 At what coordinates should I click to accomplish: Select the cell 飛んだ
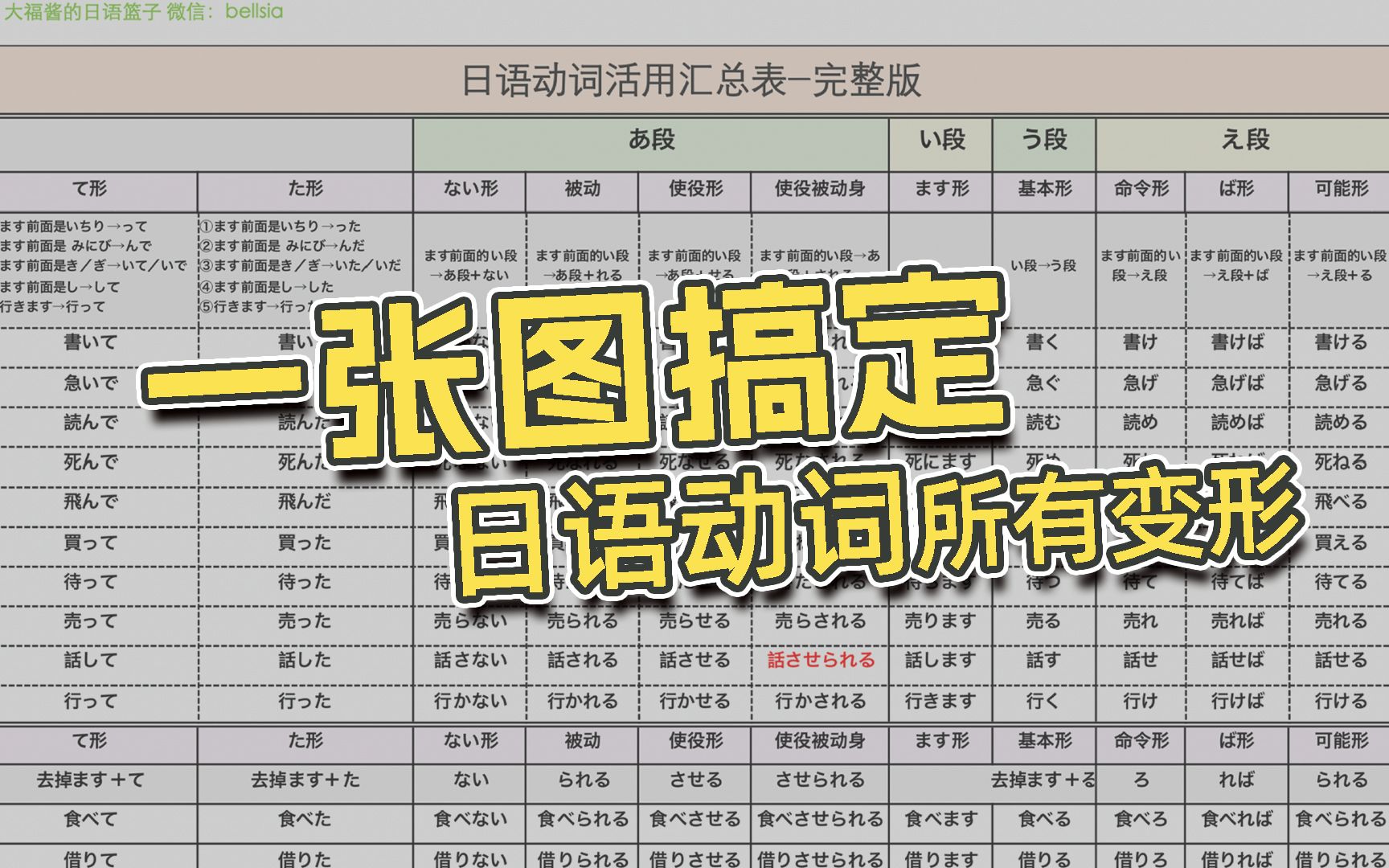pos(305,502)
